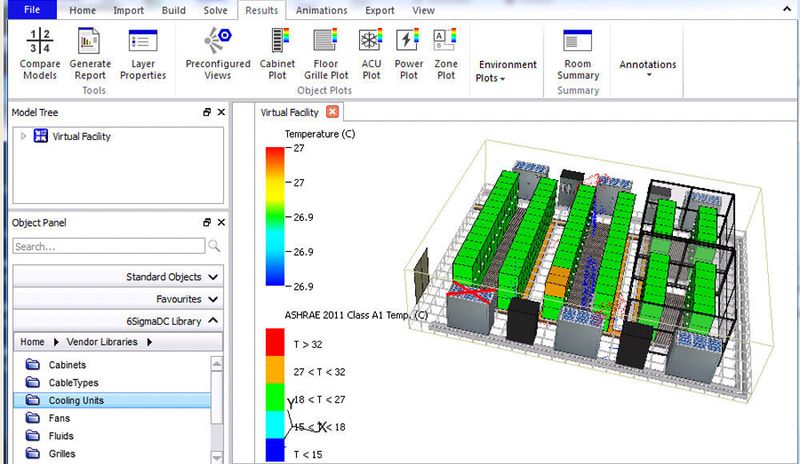Switch to the Export ribbon tab
Screen dimensions: 800x464
coord(380,10)
